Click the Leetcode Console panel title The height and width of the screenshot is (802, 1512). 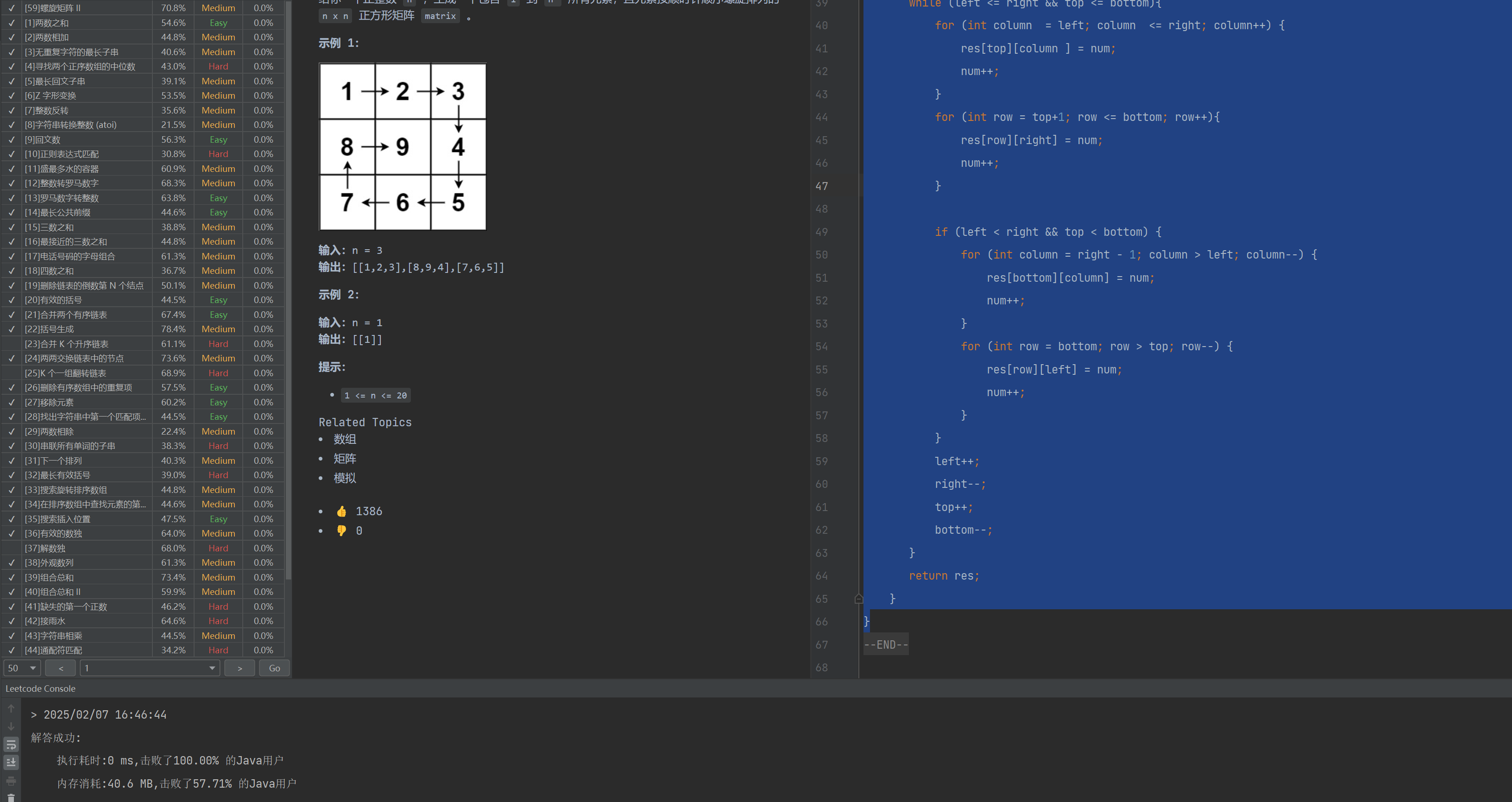(x=40, y=688)
